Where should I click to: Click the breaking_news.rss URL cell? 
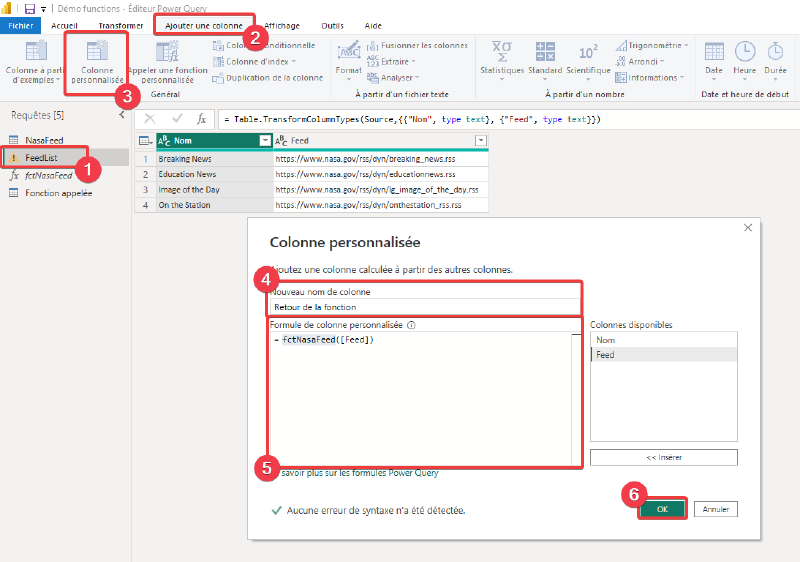381,159
